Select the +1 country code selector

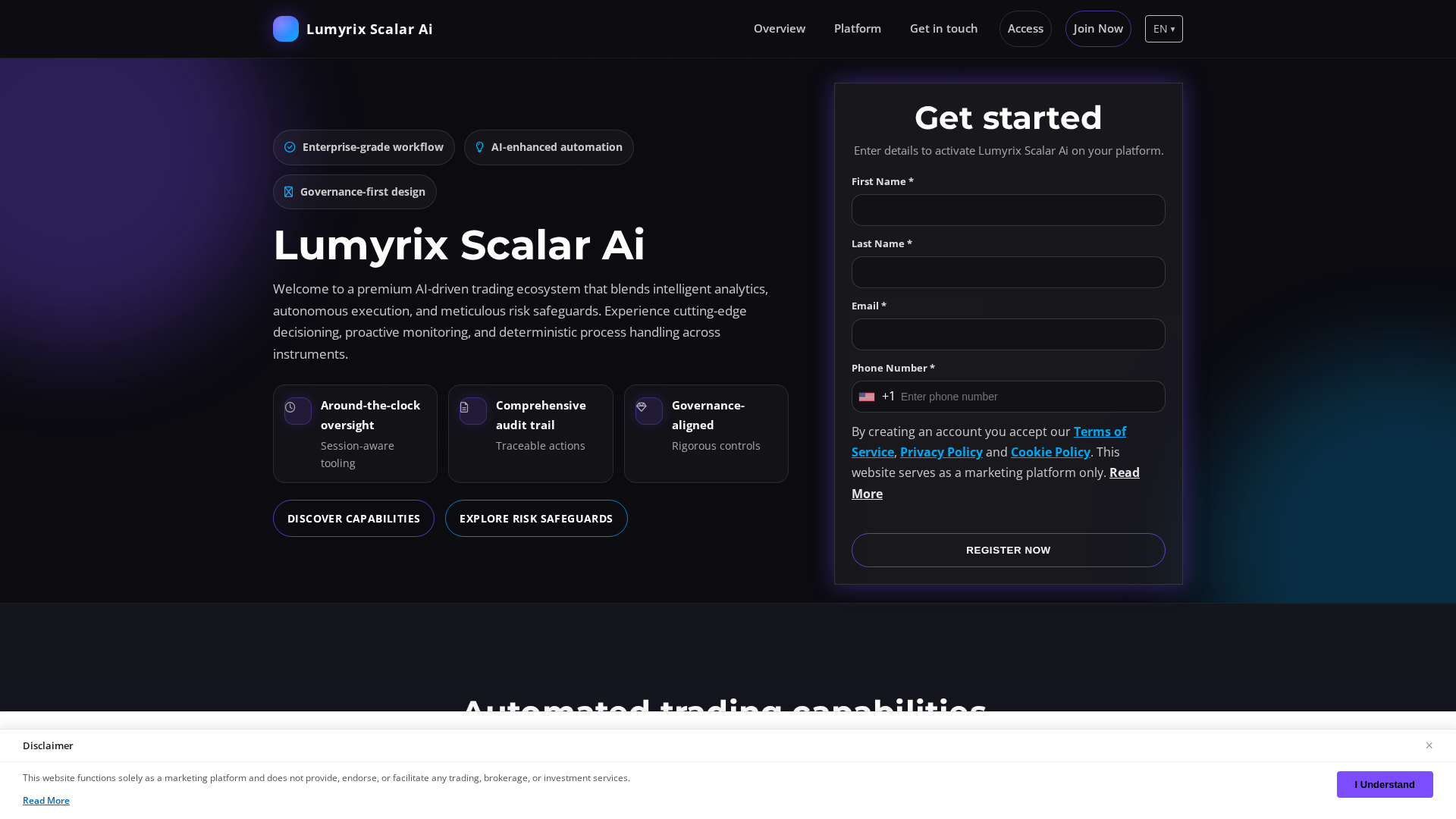(x=878, y=397)
